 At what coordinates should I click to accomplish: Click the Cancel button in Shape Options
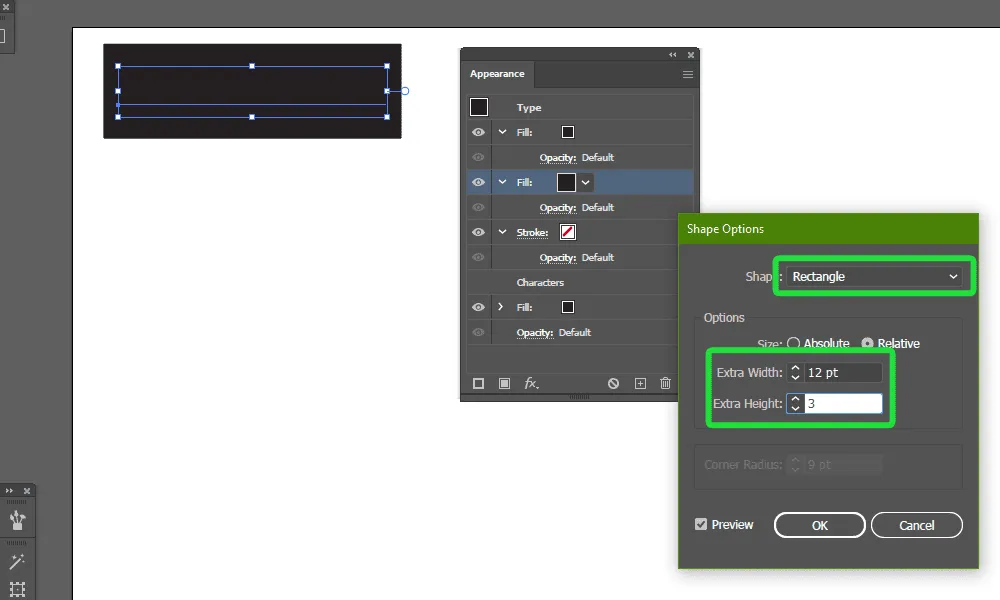(x=916, y=525)
